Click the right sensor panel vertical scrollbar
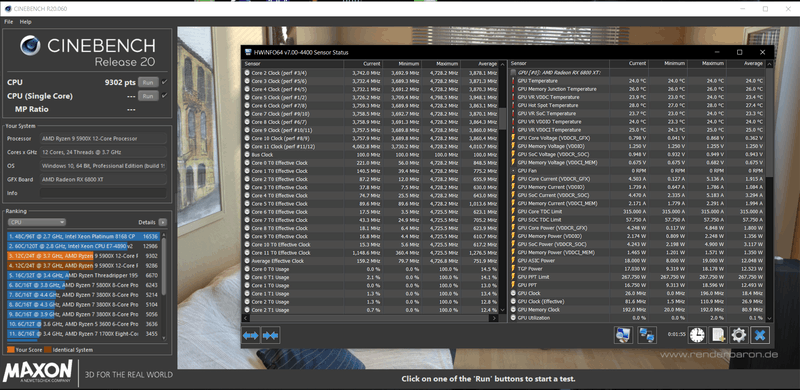Screen dimensions: 800x390 pyautogui.click(x=769, y=191)
